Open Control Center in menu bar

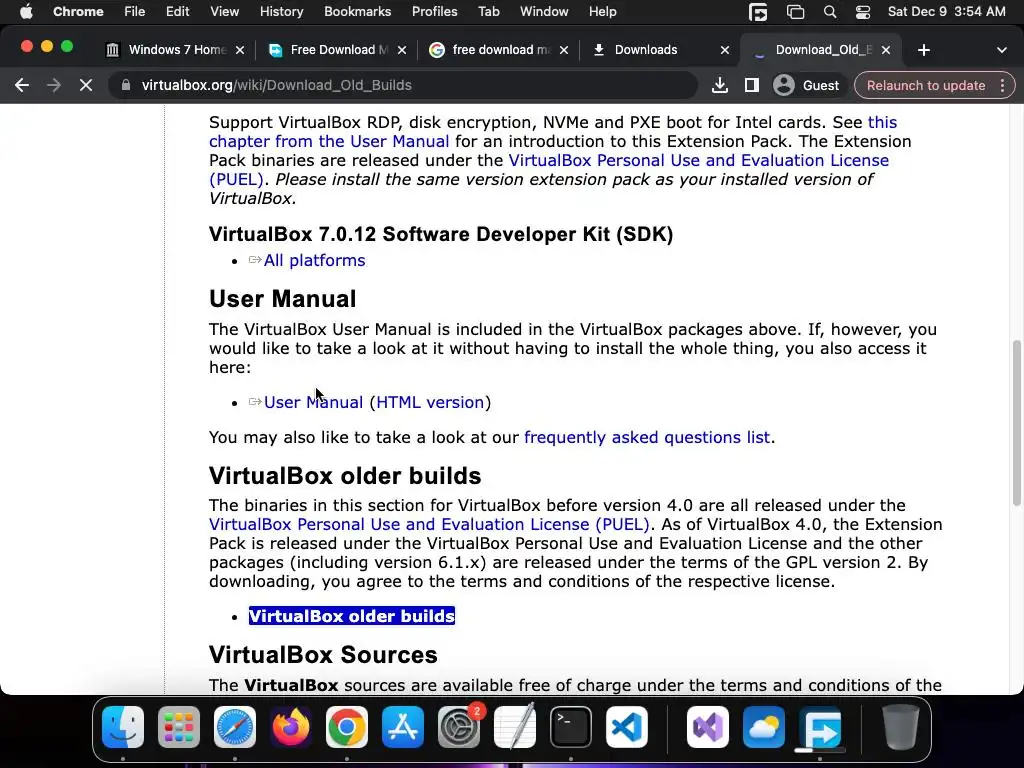tap(863, 12)
